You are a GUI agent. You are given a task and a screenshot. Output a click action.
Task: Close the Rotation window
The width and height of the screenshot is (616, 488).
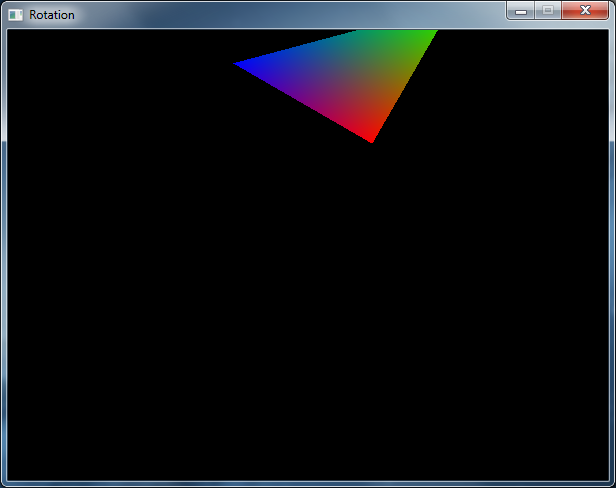click(x=586, y=10)
